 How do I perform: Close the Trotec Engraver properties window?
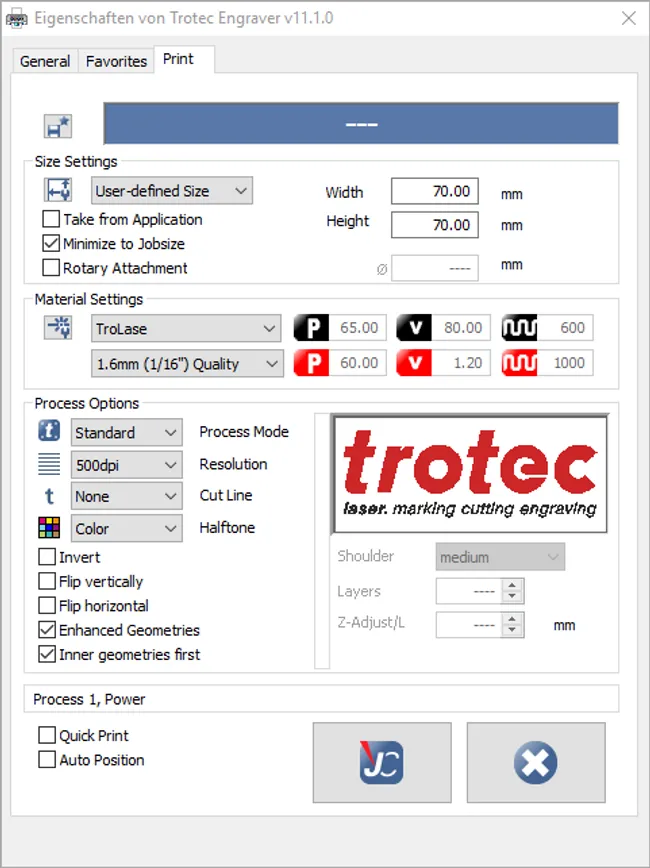pos(628,18)
